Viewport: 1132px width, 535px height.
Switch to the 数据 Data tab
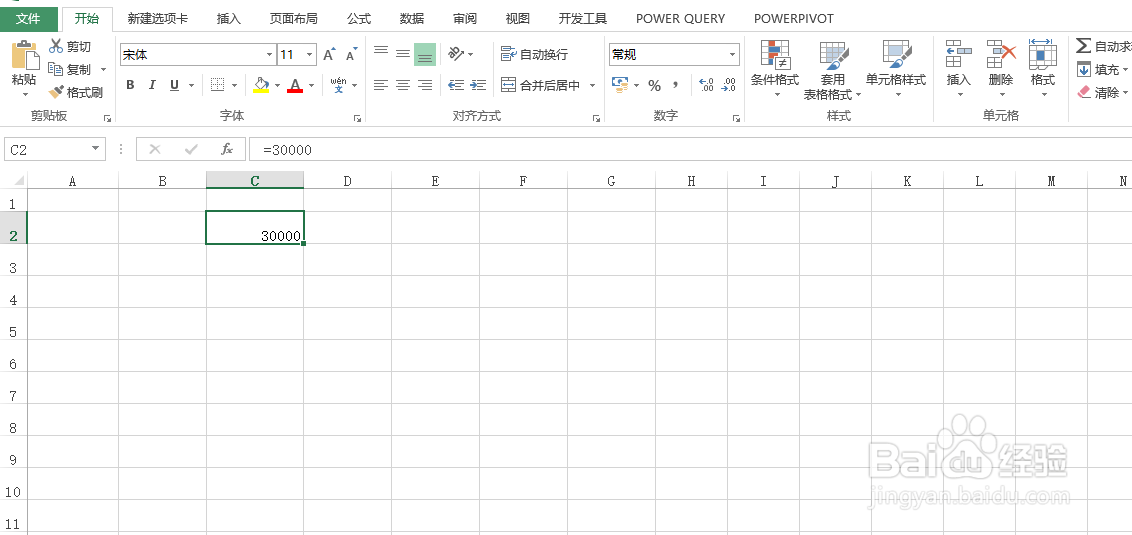click(412, 19)
